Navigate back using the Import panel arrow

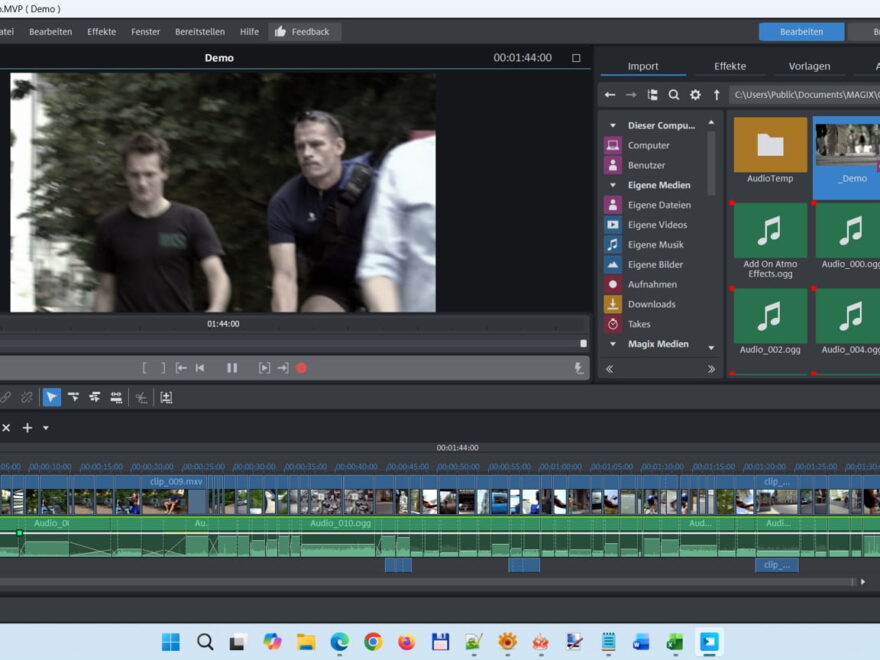coord(610,95)
